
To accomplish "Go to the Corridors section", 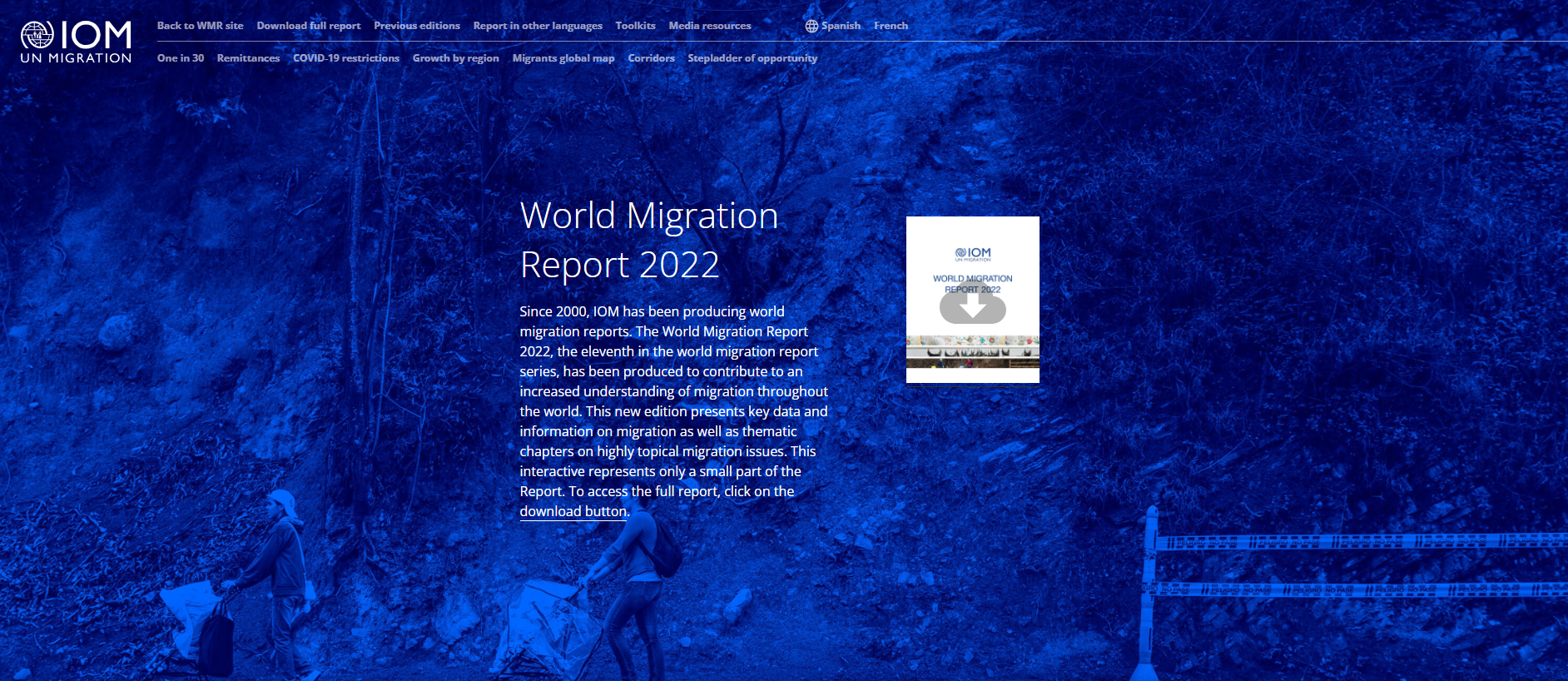I will [651, 58].
